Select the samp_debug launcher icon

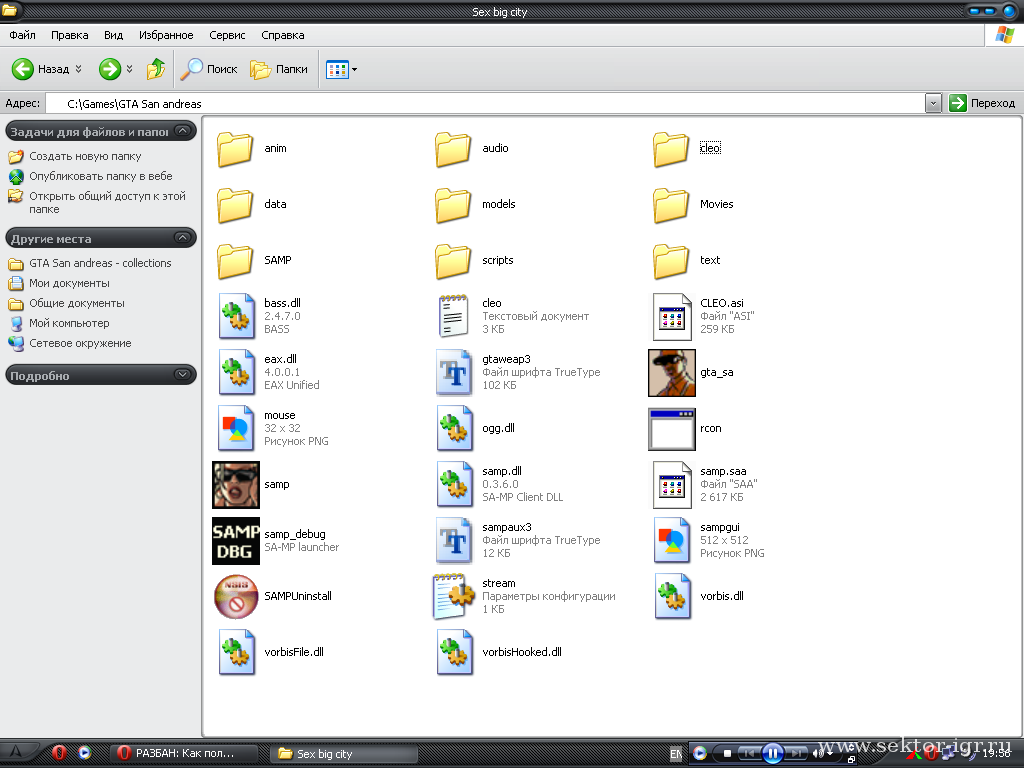coord(236,541)
